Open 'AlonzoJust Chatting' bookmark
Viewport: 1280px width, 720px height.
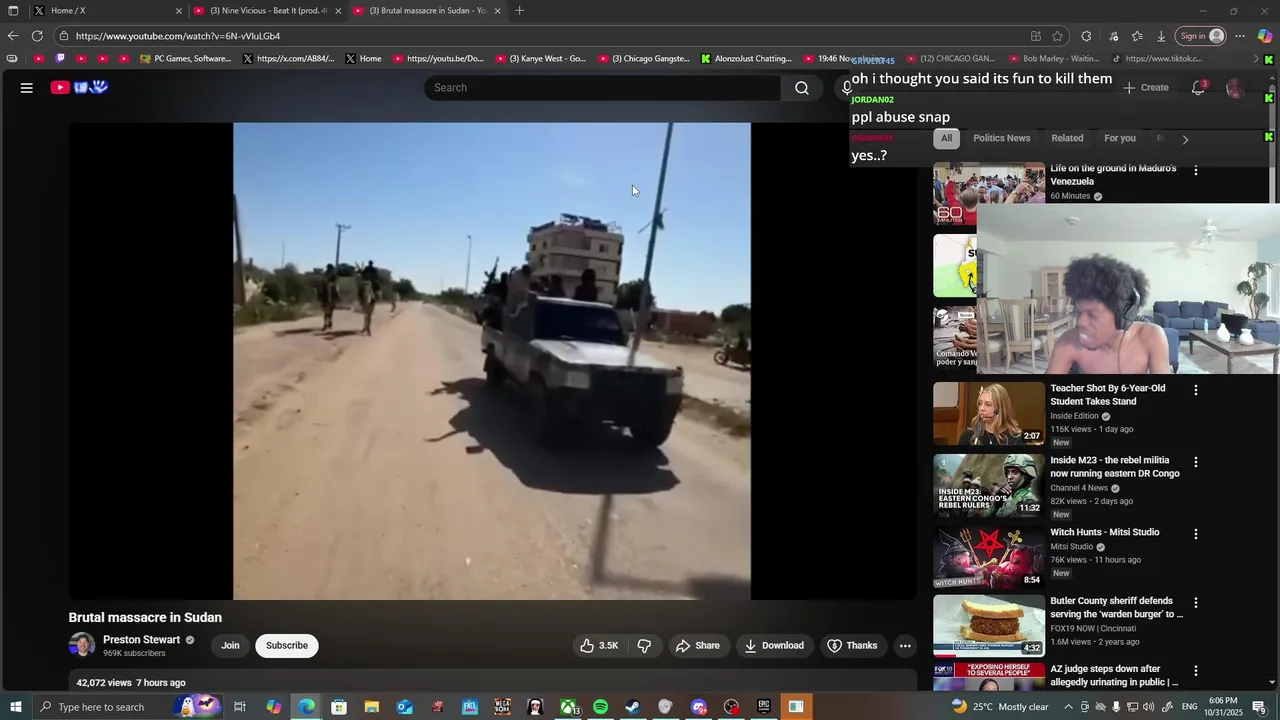746,59
